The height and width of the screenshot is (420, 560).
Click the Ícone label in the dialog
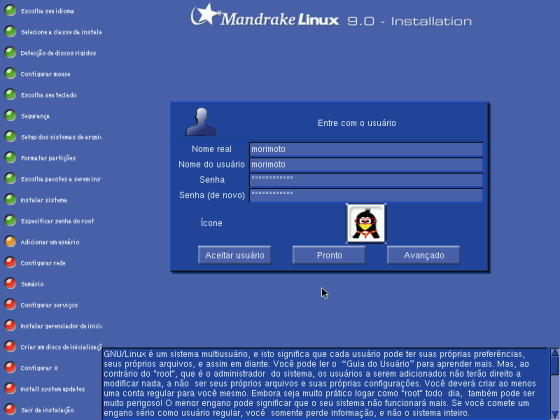click(x=211, y=223)
